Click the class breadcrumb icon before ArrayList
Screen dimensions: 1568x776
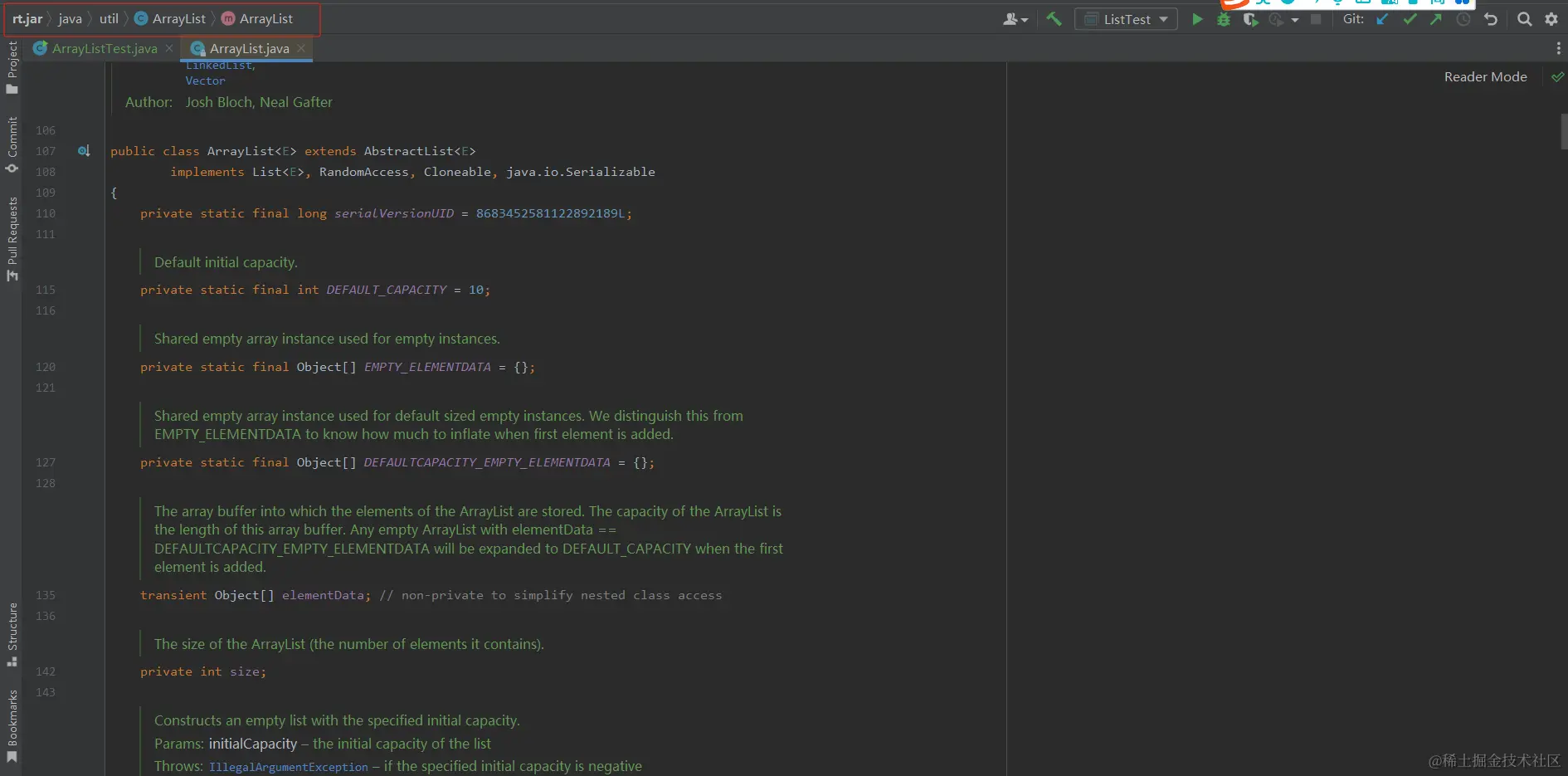click(141, 18)
